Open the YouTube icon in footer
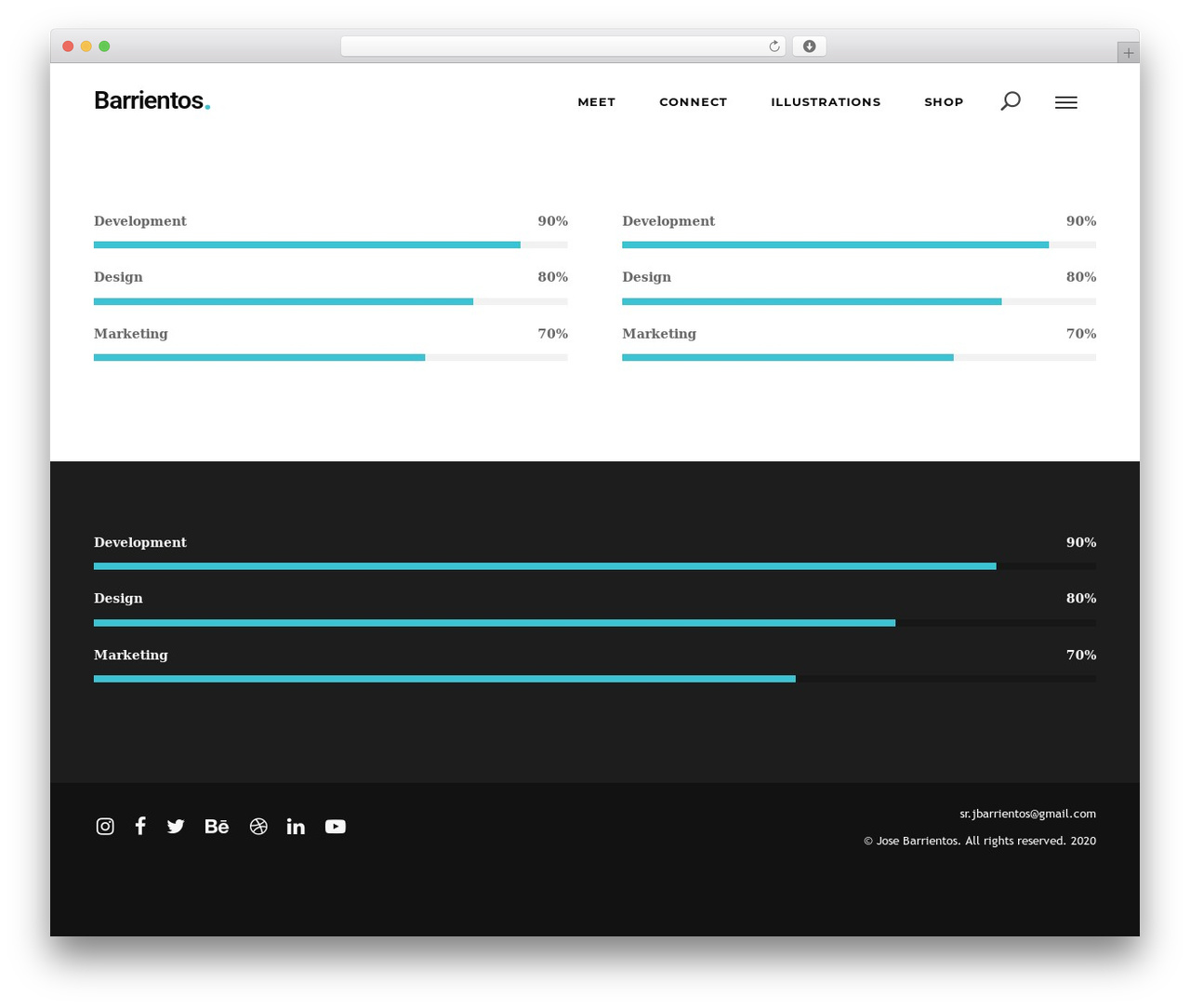Screen dimensions: 1190x1008 (x=336, y=826)
